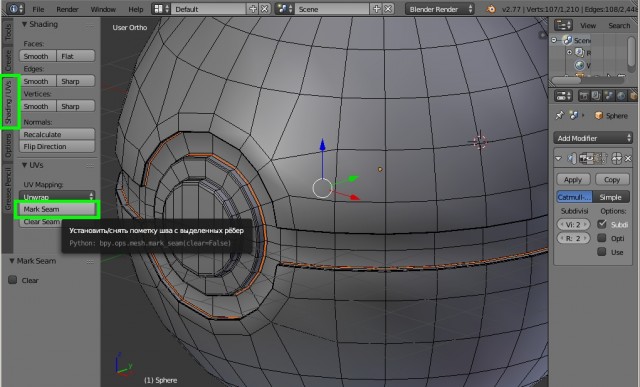Screen dimensions: 640x387
Task: Collapse the Scene tree in outliner
Action: click(554, 40)
